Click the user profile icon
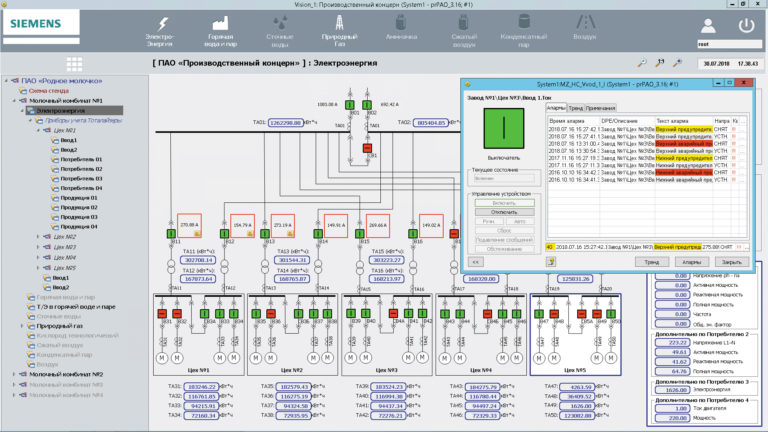This screenshot has height=432, width=768. [708, 25]
